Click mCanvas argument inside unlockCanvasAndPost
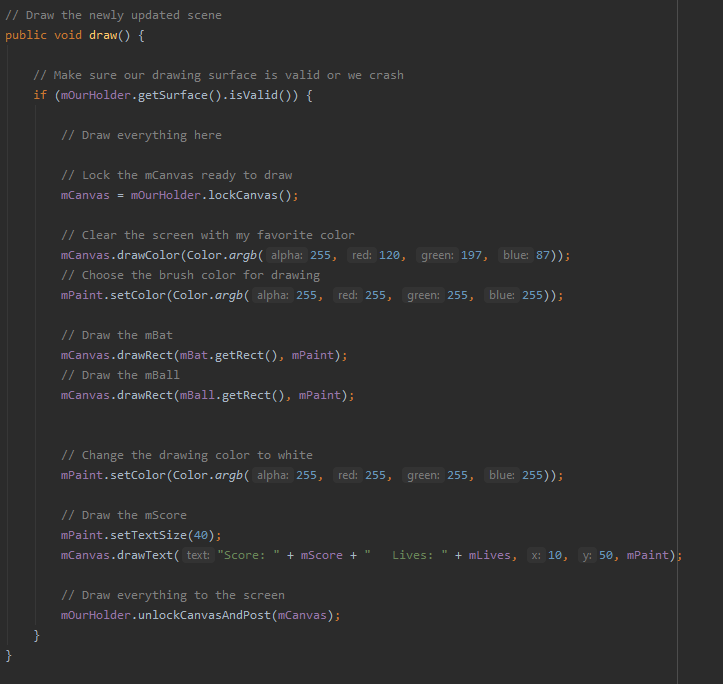 coord(302,615)
